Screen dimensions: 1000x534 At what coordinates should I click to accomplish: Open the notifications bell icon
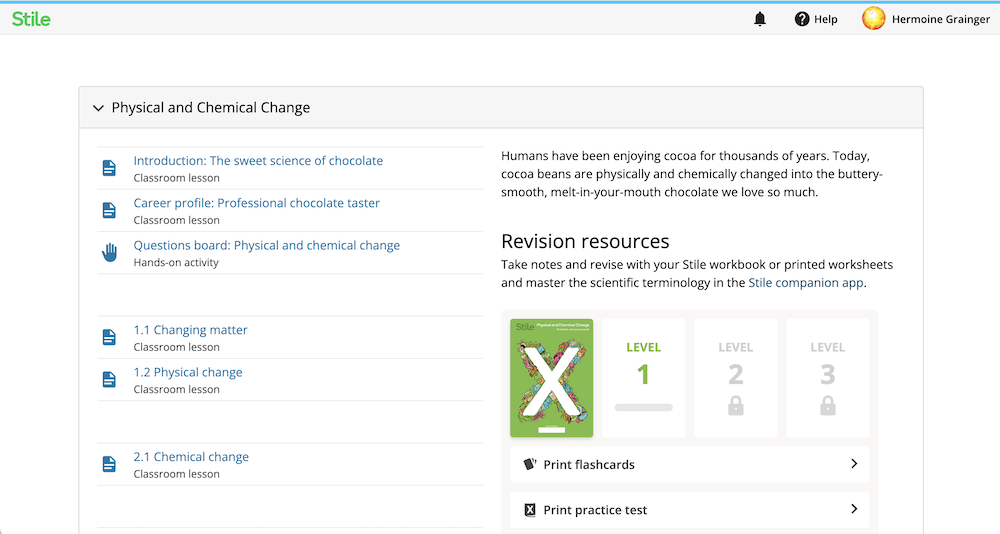click(760, 19)
